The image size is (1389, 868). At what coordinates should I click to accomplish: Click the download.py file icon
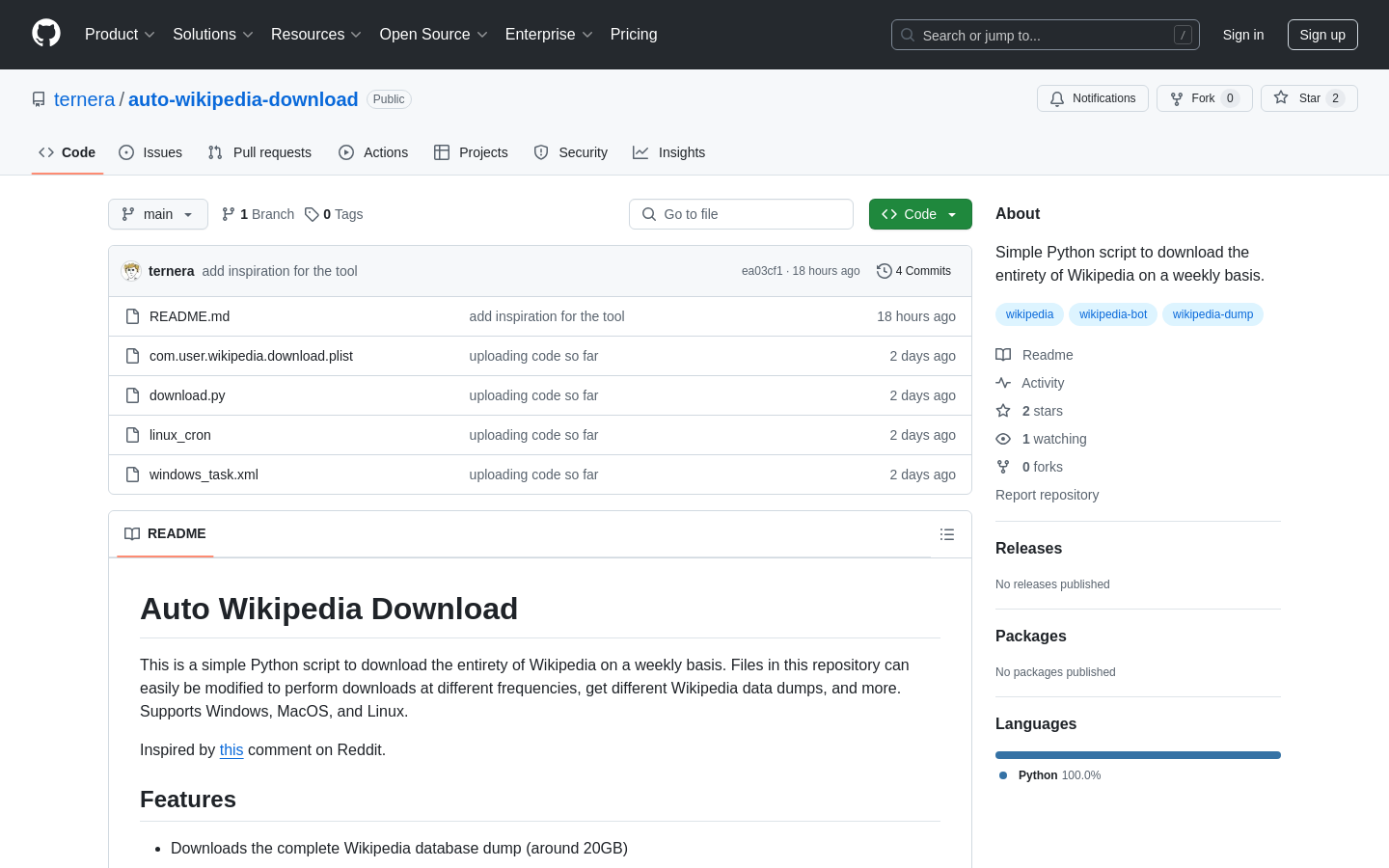click(133, 395)
